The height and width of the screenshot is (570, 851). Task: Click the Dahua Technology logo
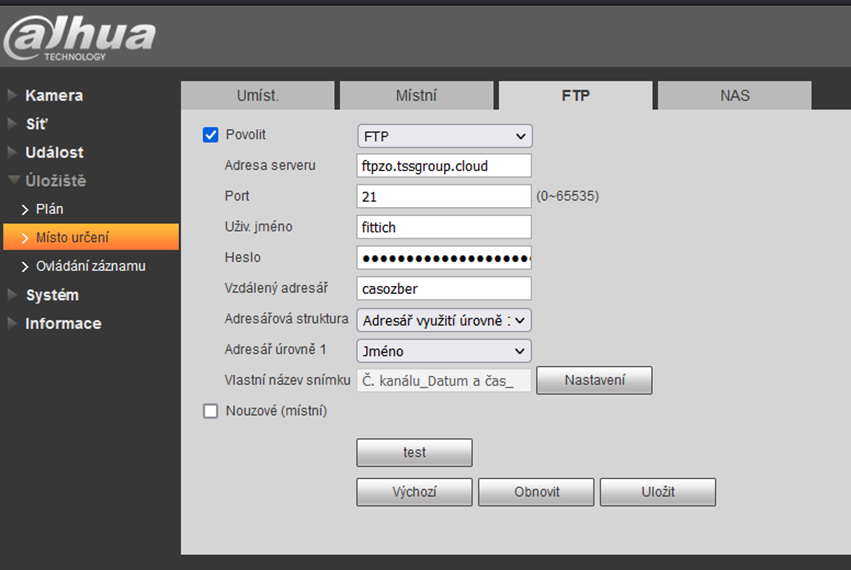click(80, 38)
